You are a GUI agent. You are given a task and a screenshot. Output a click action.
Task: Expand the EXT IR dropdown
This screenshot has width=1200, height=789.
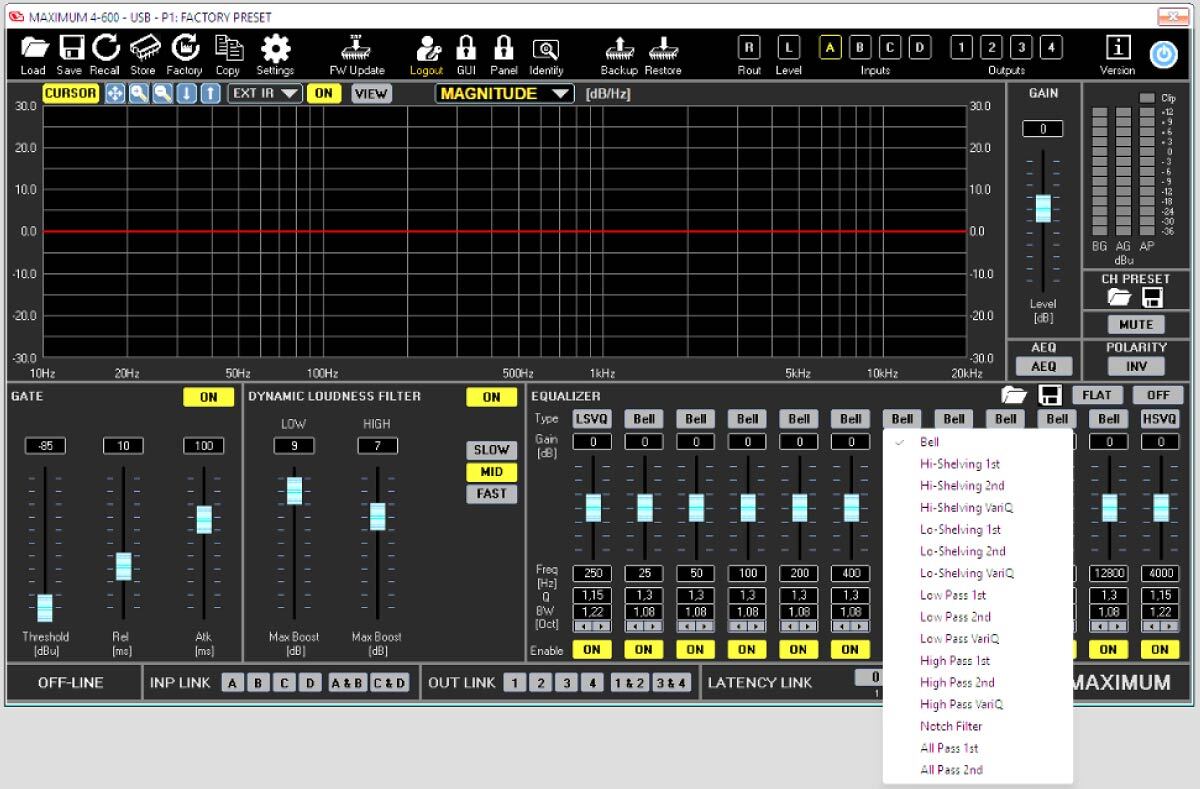(264, 94)
